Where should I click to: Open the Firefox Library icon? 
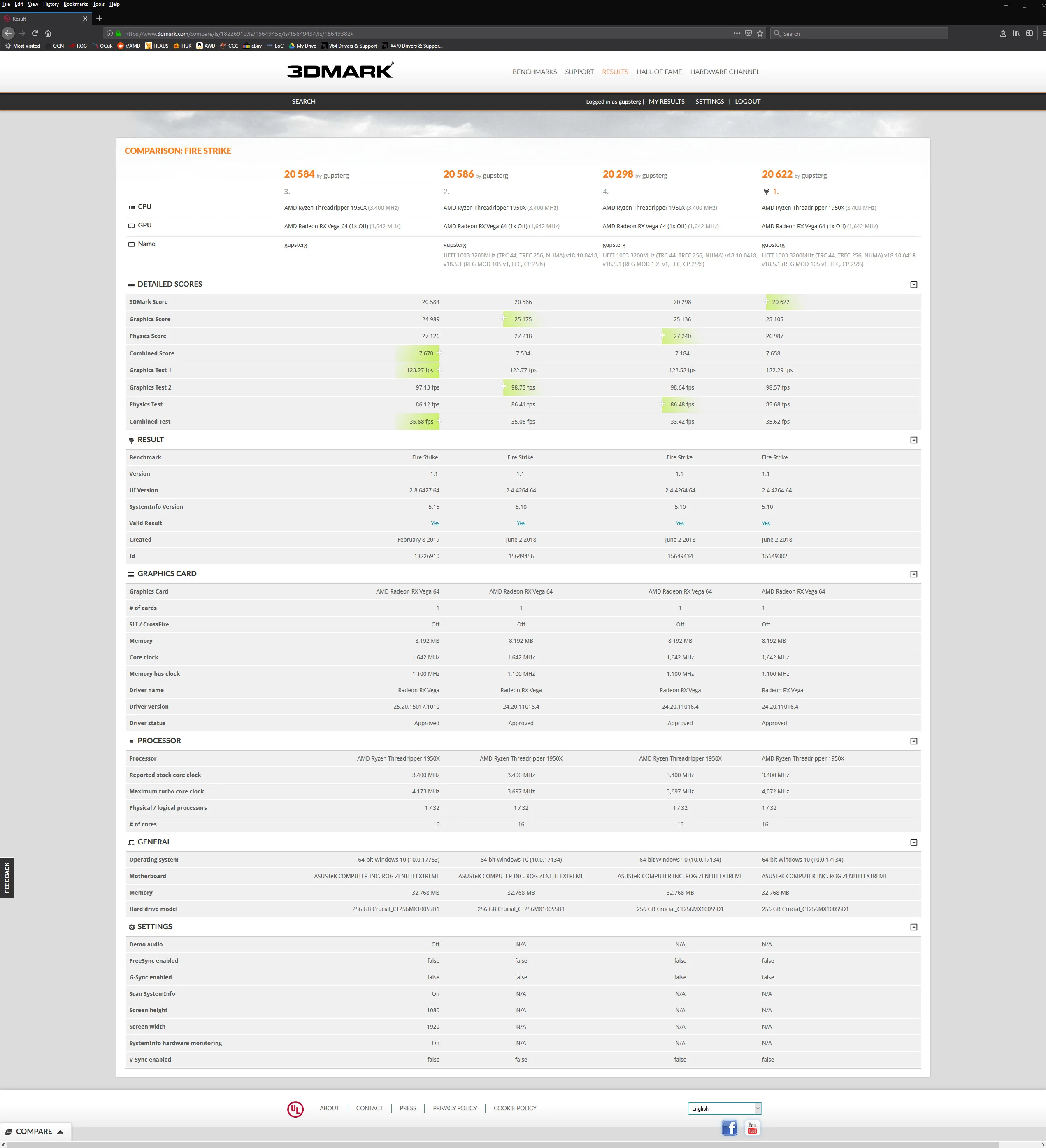(x=1016, y=33)
